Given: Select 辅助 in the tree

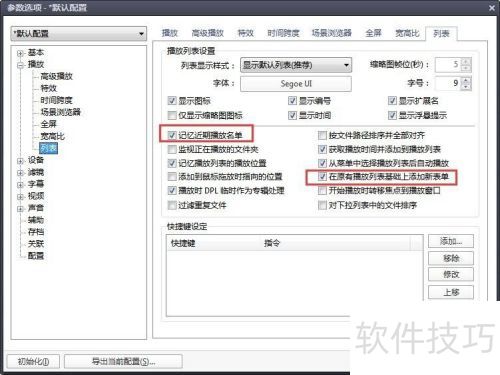Looking at the screenshot, I should pyautogui.click(x=36, y=220).
